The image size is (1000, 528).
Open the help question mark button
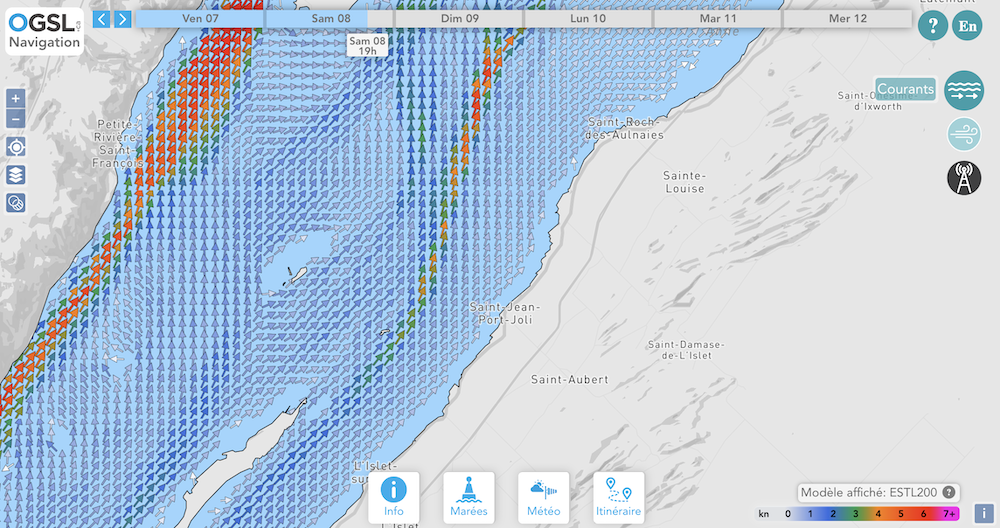(x=932, y=25)
